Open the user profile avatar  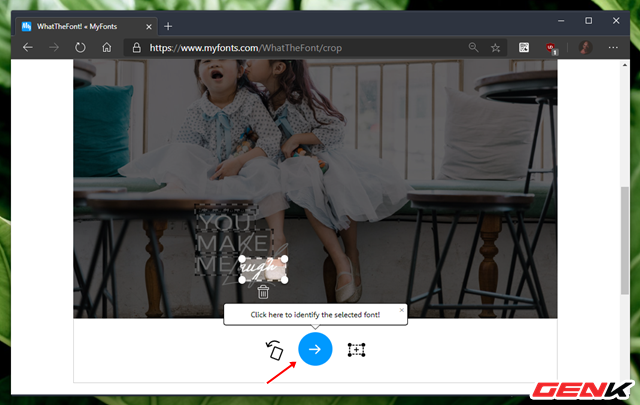(585, 47)
